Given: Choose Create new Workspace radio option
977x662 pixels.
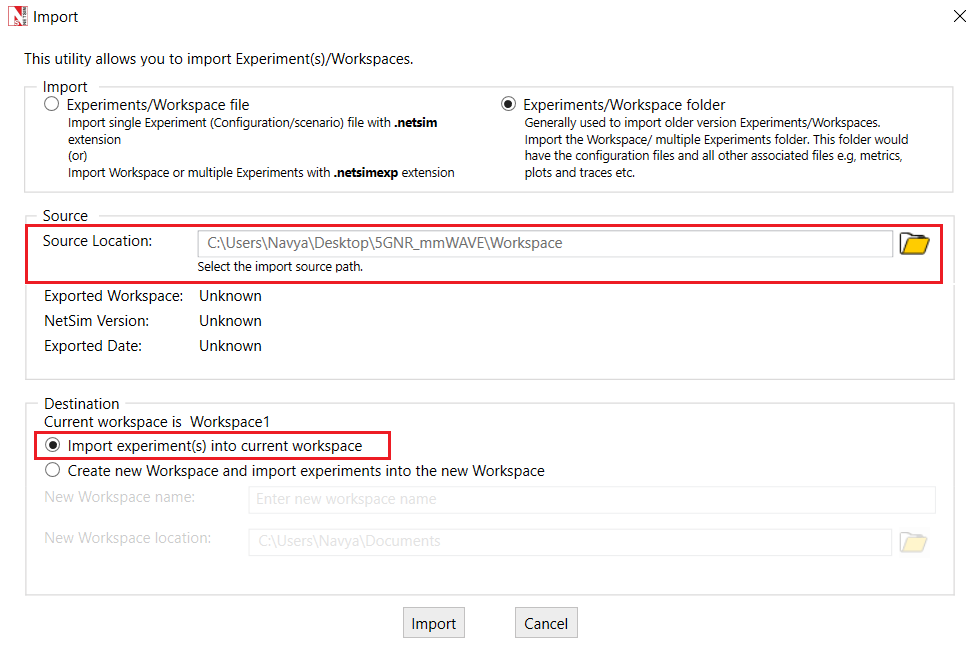Looking at the screenshot, I should click(x=53, y=470).
